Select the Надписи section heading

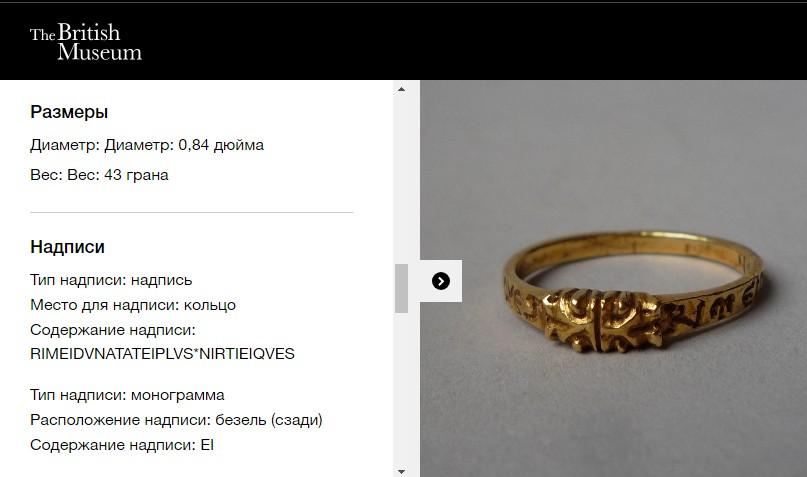(67, 246)
